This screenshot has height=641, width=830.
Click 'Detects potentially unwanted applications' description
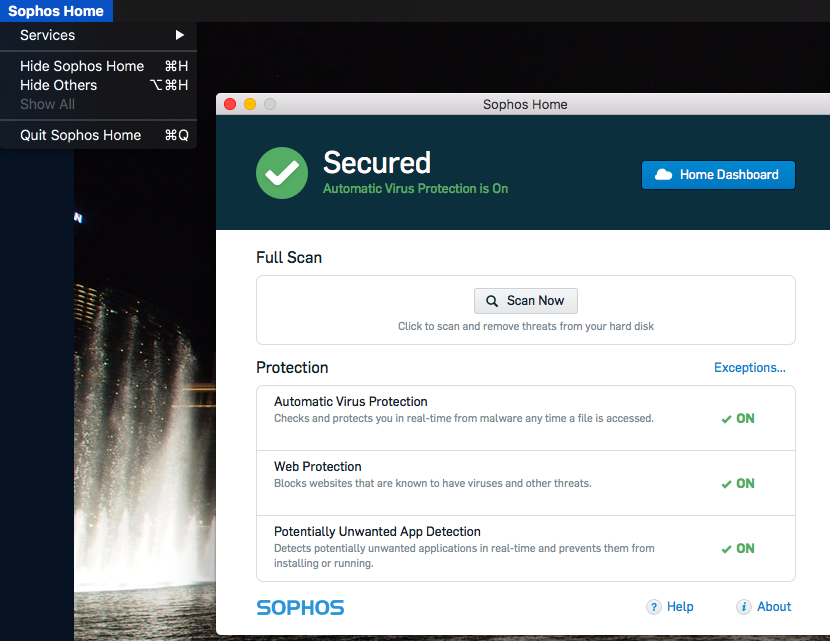(464, 555)
